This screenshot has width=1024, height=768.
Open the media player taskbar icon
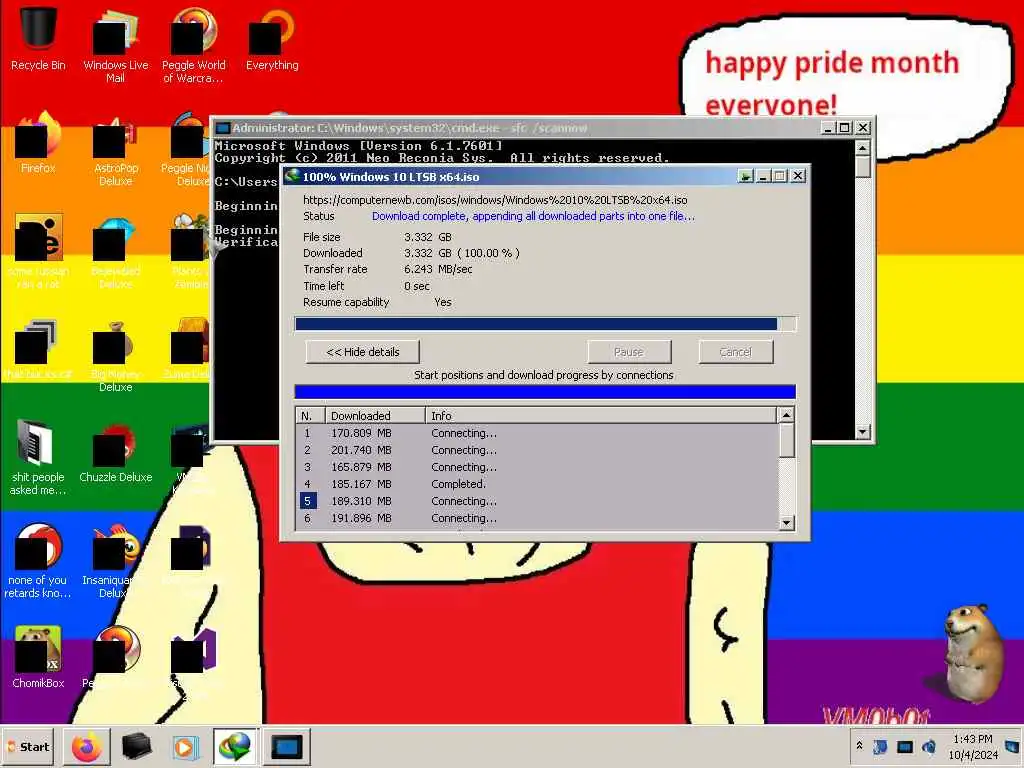coord(184,746)
